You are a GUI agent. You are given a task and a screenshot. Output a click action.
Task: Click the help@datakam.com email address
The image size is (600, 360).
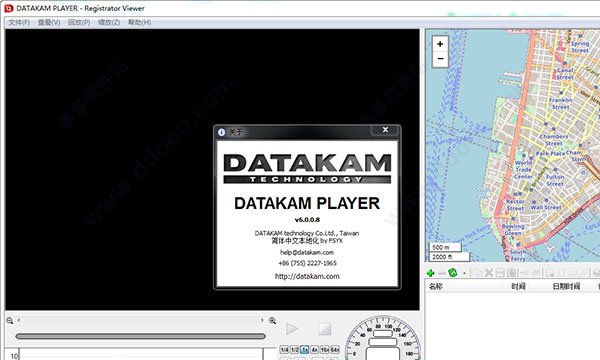(307, 252)
